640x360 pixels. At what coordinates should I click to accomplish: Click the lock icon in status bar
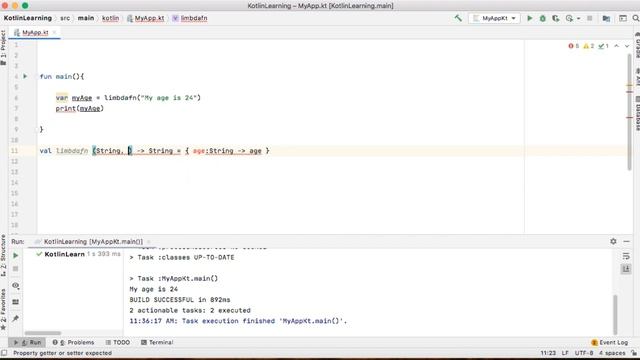pos(634,353)
